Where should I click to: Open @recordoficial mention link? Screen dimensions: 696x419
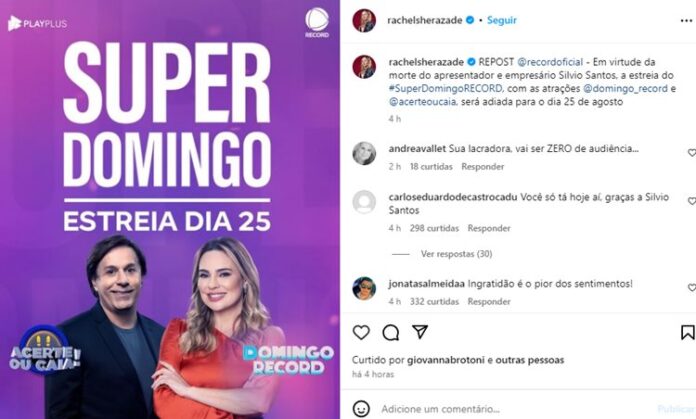point(550,62)
